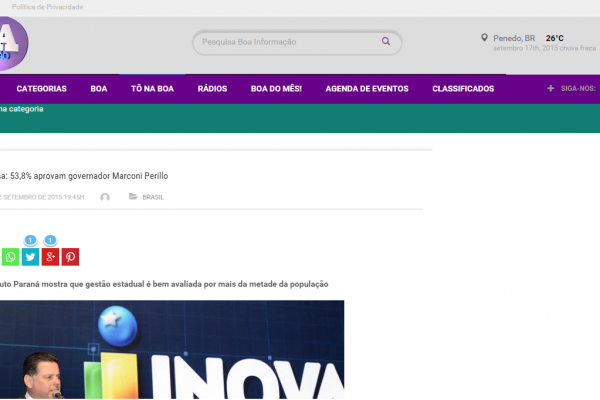Screen dimensions: 600x400
Task: Open AGENDA DE EVENTOS
Action: tap(367, 89)
